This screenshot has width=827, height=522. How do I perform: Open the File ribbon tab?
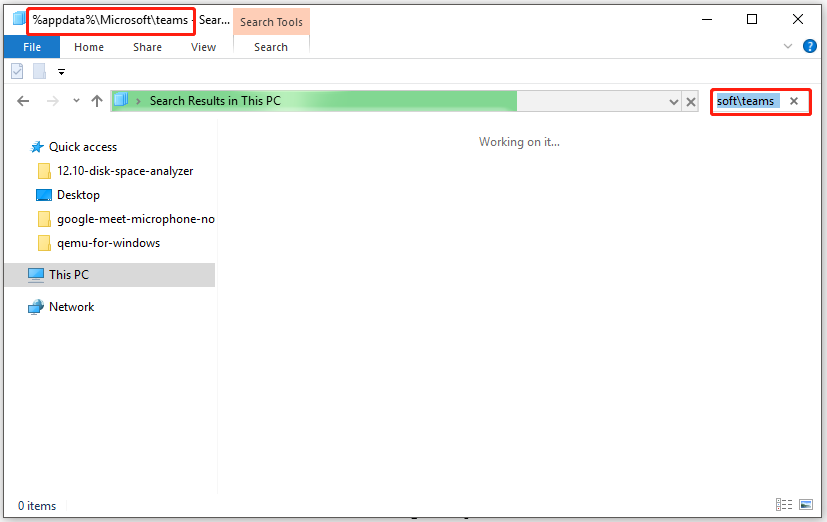pyautogui.click(x=32, y=47)
